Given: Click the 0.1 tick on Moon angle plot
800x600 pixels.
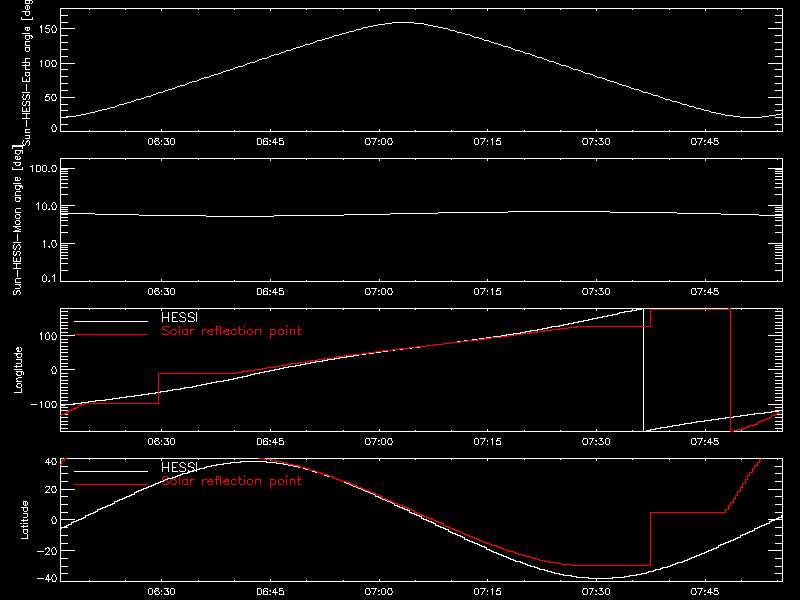Looking at the screenshot, I should click(49, 278).
